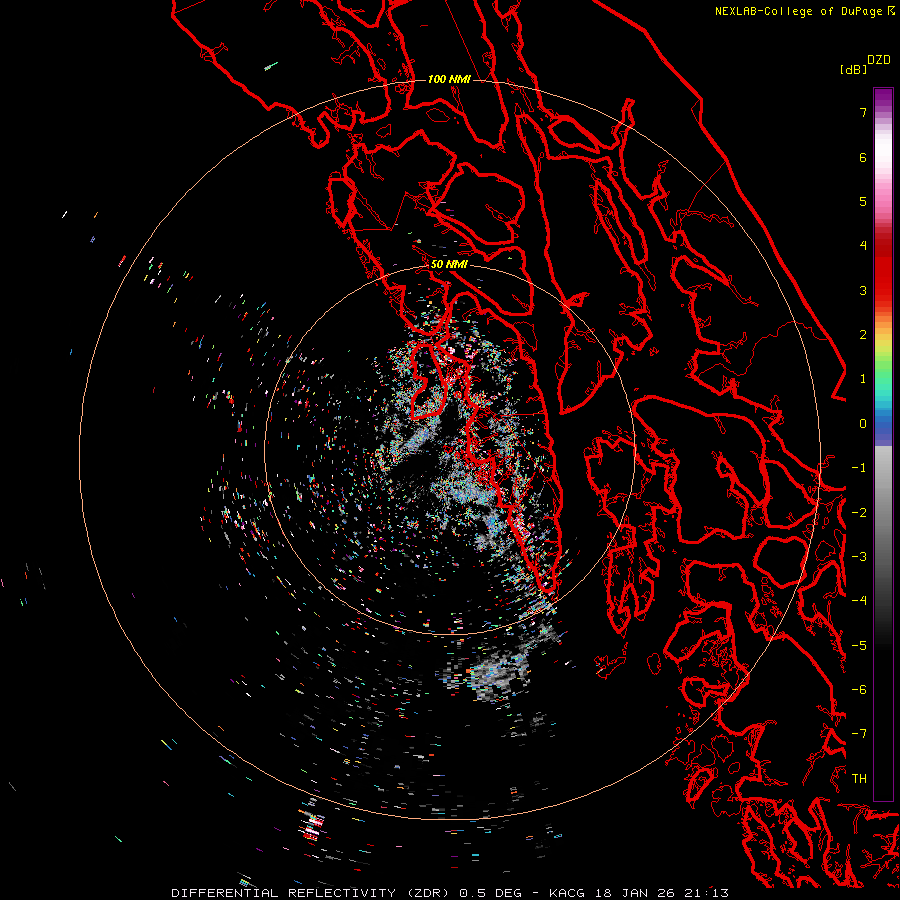Click the 21:13 timestamp in caption
The width and height of the screenshot is (900, 900).
tap(706, 893)
